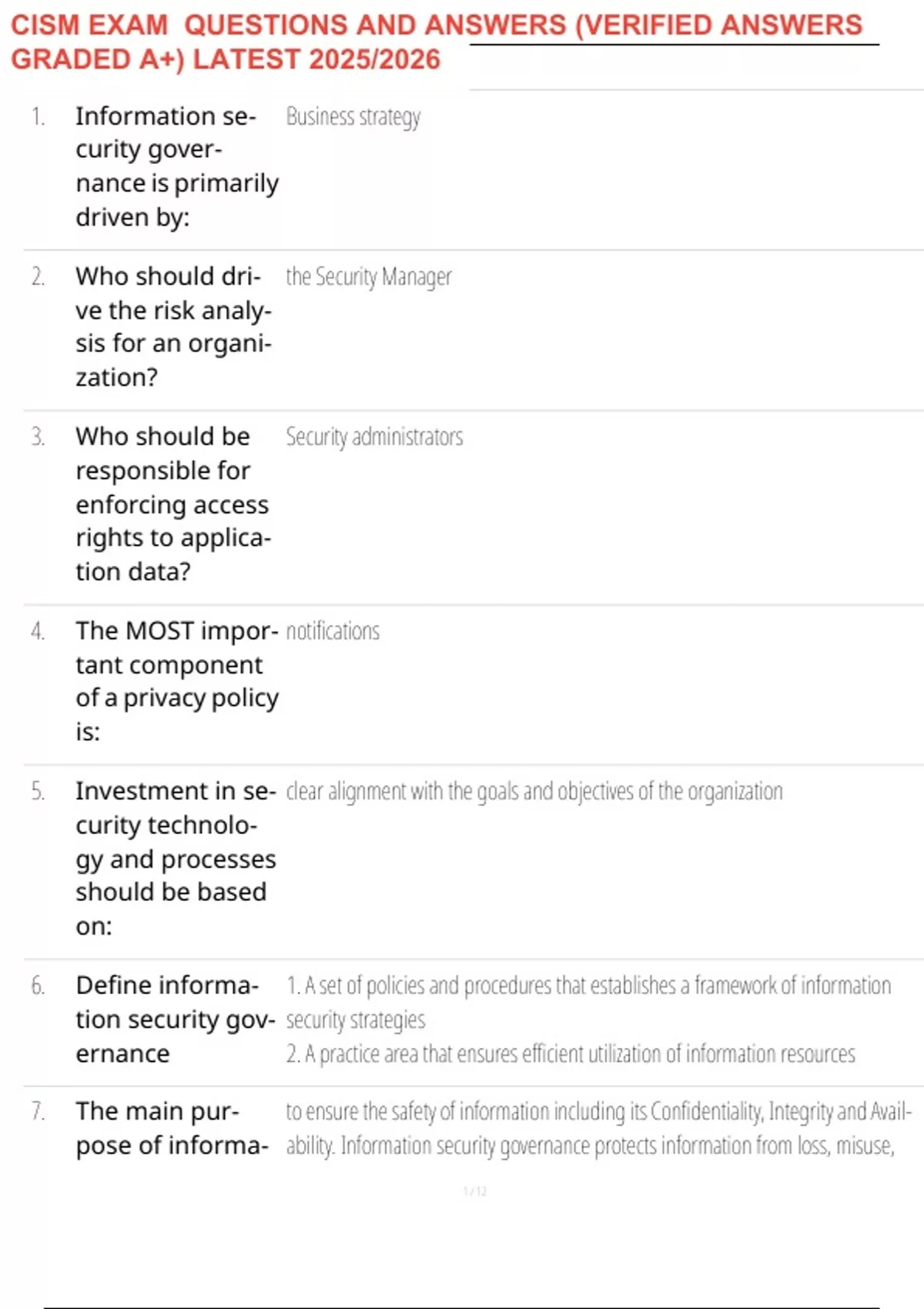Click the red CISM Exam title heading
The height and width of the screenshot is (1309, 924).
(x=436, y=42)
